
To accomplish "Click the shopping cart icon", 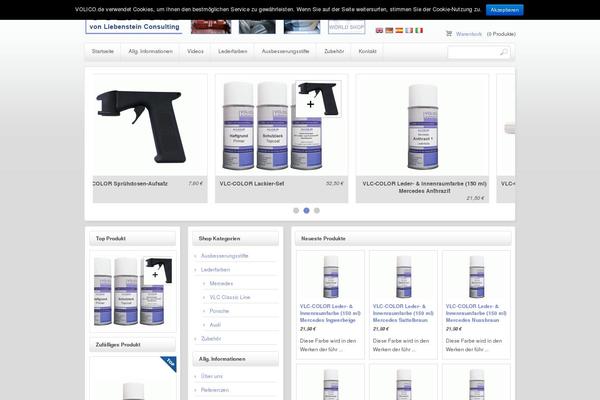I will (x=449, y=34).
